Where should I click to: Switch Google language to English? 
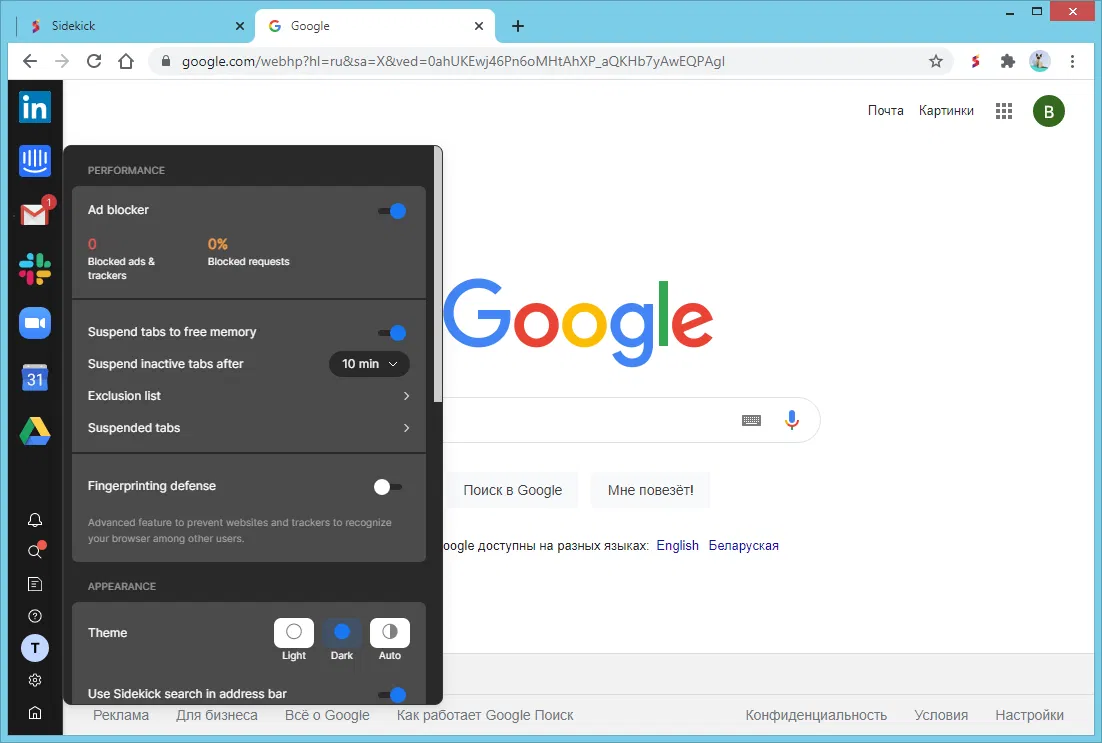678,545
